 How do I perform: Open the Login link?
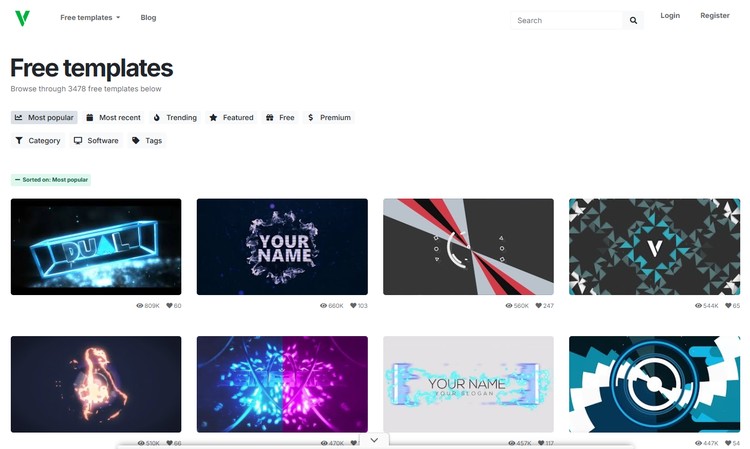coord(670,16)
